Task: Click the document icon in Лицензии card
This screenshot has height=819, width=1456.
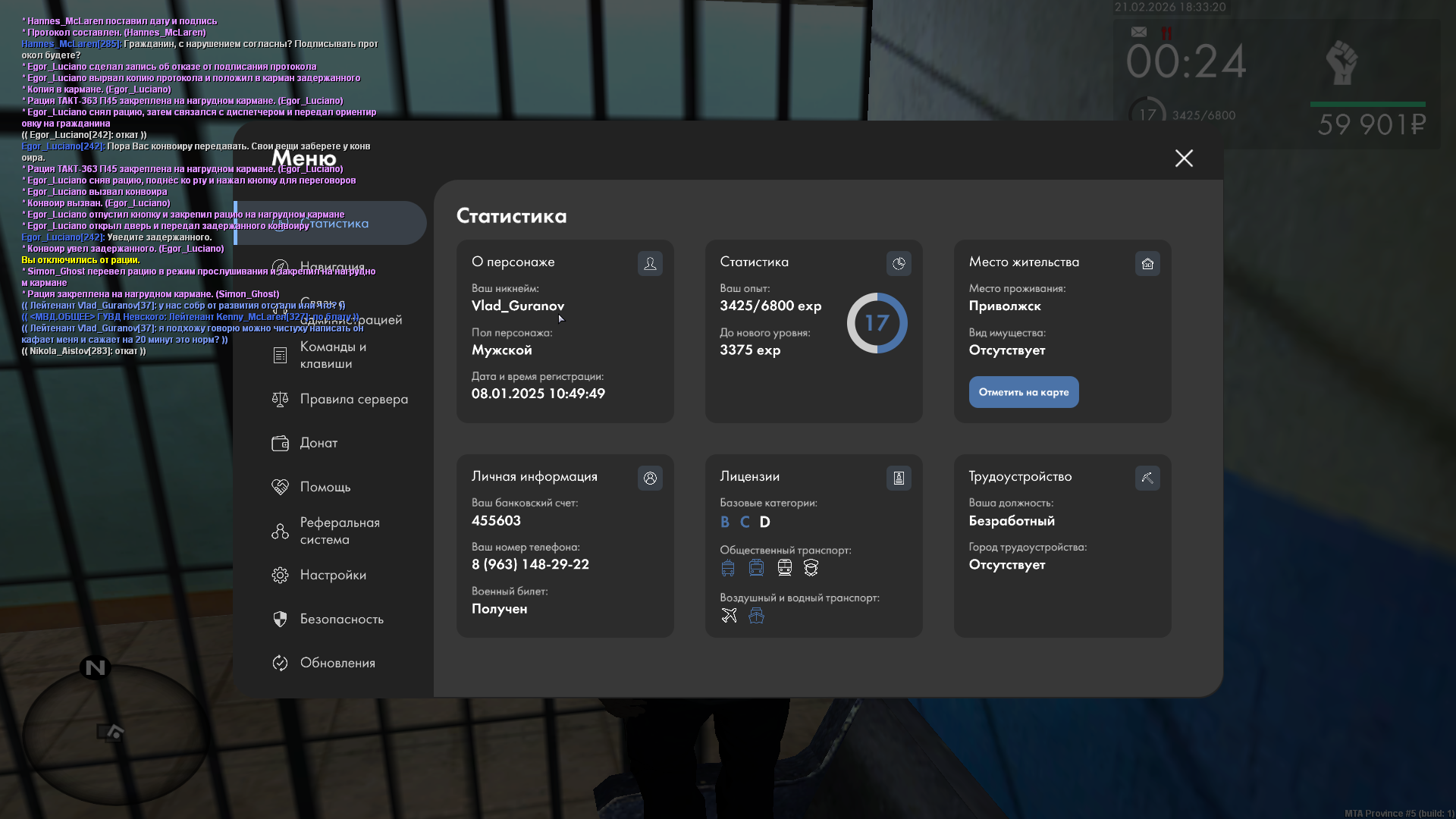Action: coord(899,478)
